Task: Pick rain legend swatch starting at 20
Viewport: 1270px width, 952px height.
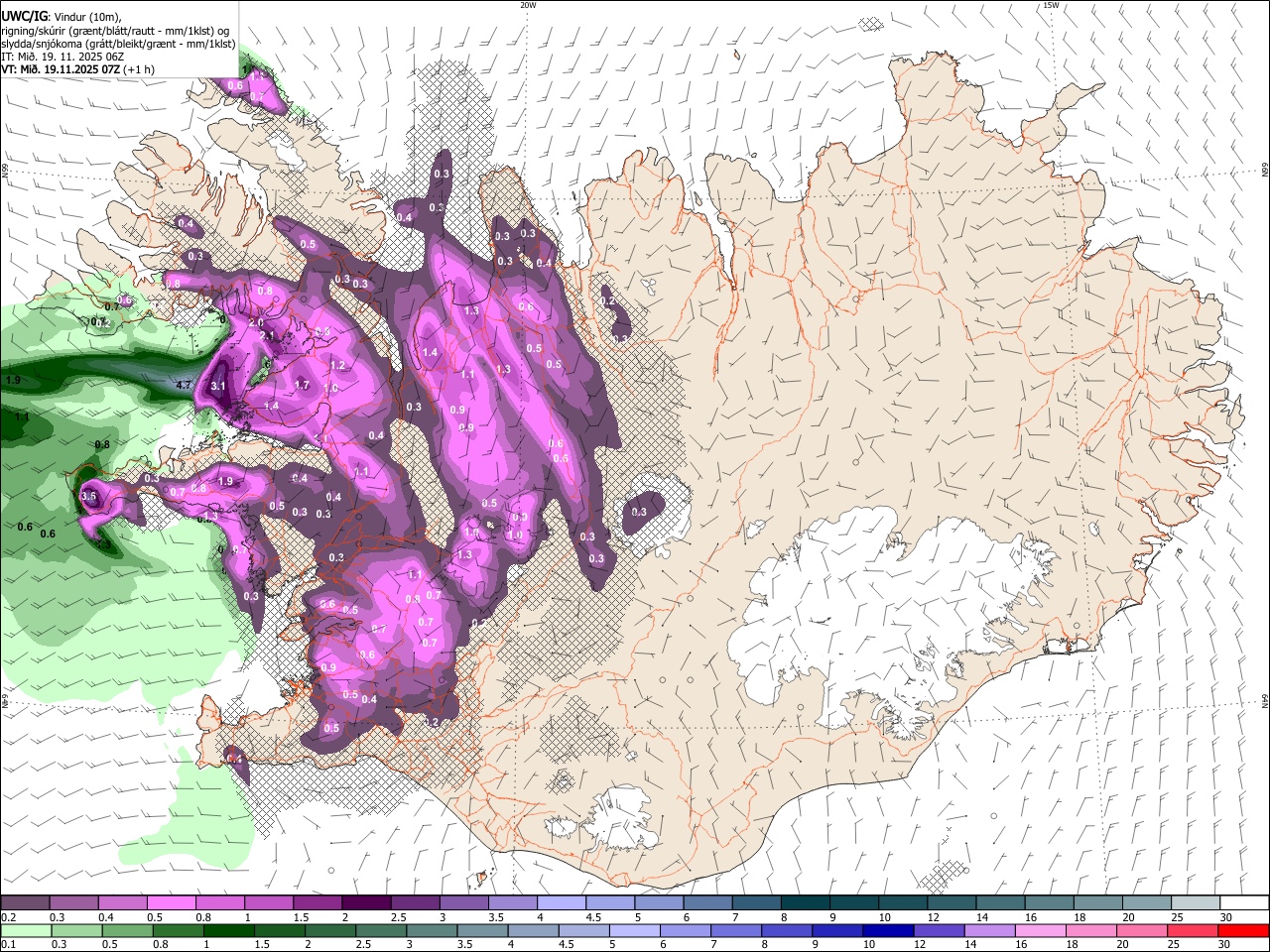Action: tap(1140, 930)
